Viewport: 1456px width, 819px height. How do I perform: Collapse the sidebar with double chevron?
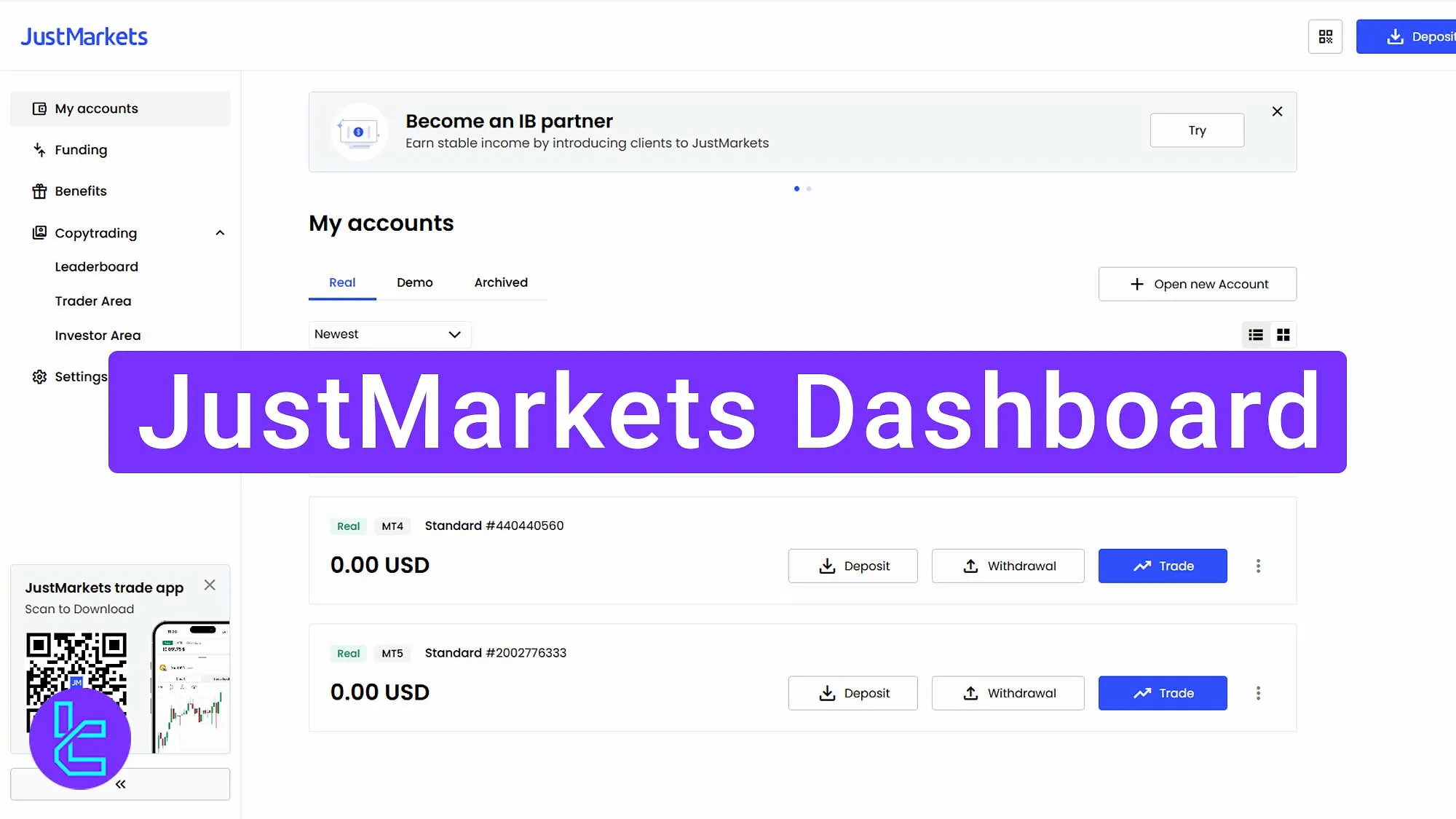(x=120, y=784)
